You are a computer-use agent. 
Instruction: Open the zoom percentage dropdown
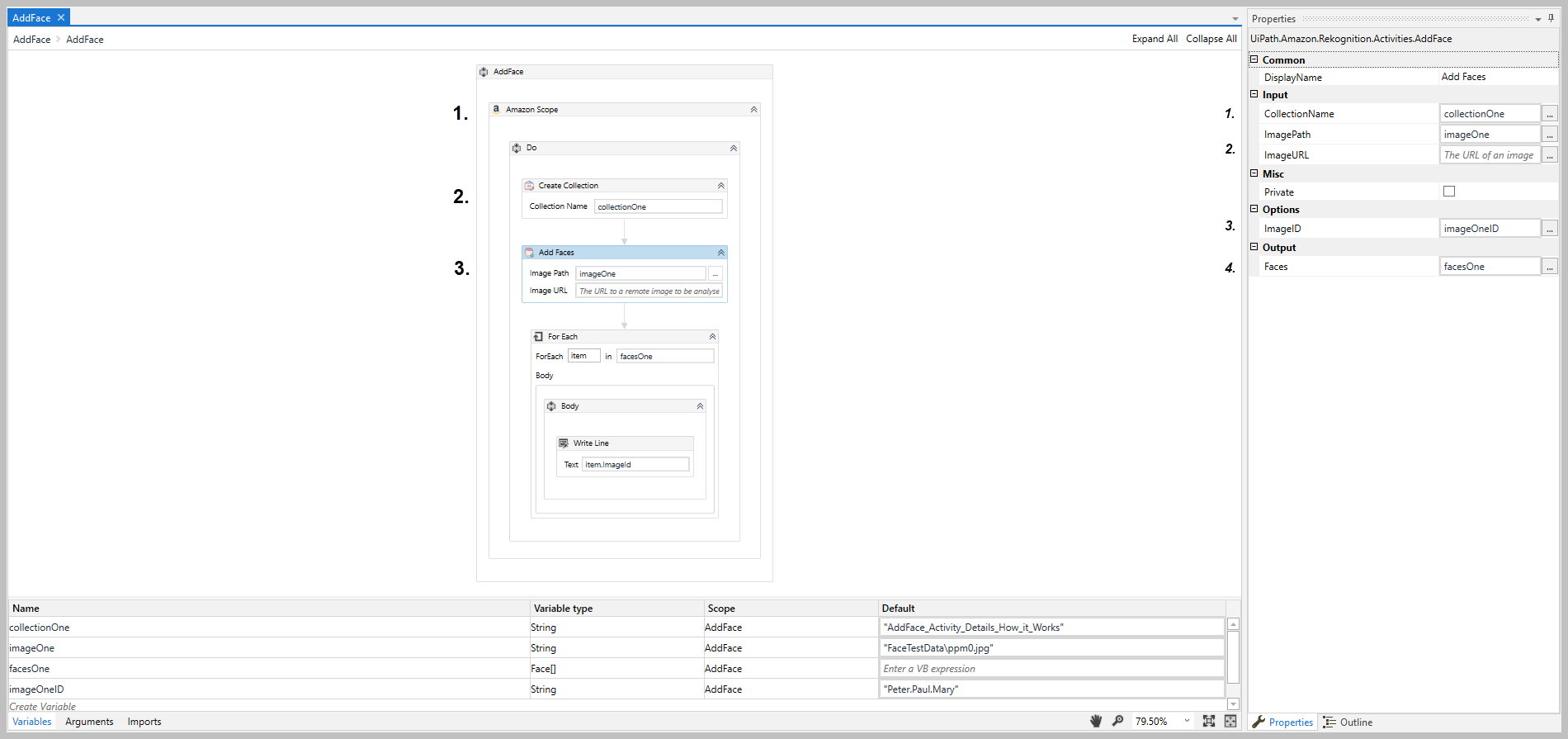[1187, 721]
